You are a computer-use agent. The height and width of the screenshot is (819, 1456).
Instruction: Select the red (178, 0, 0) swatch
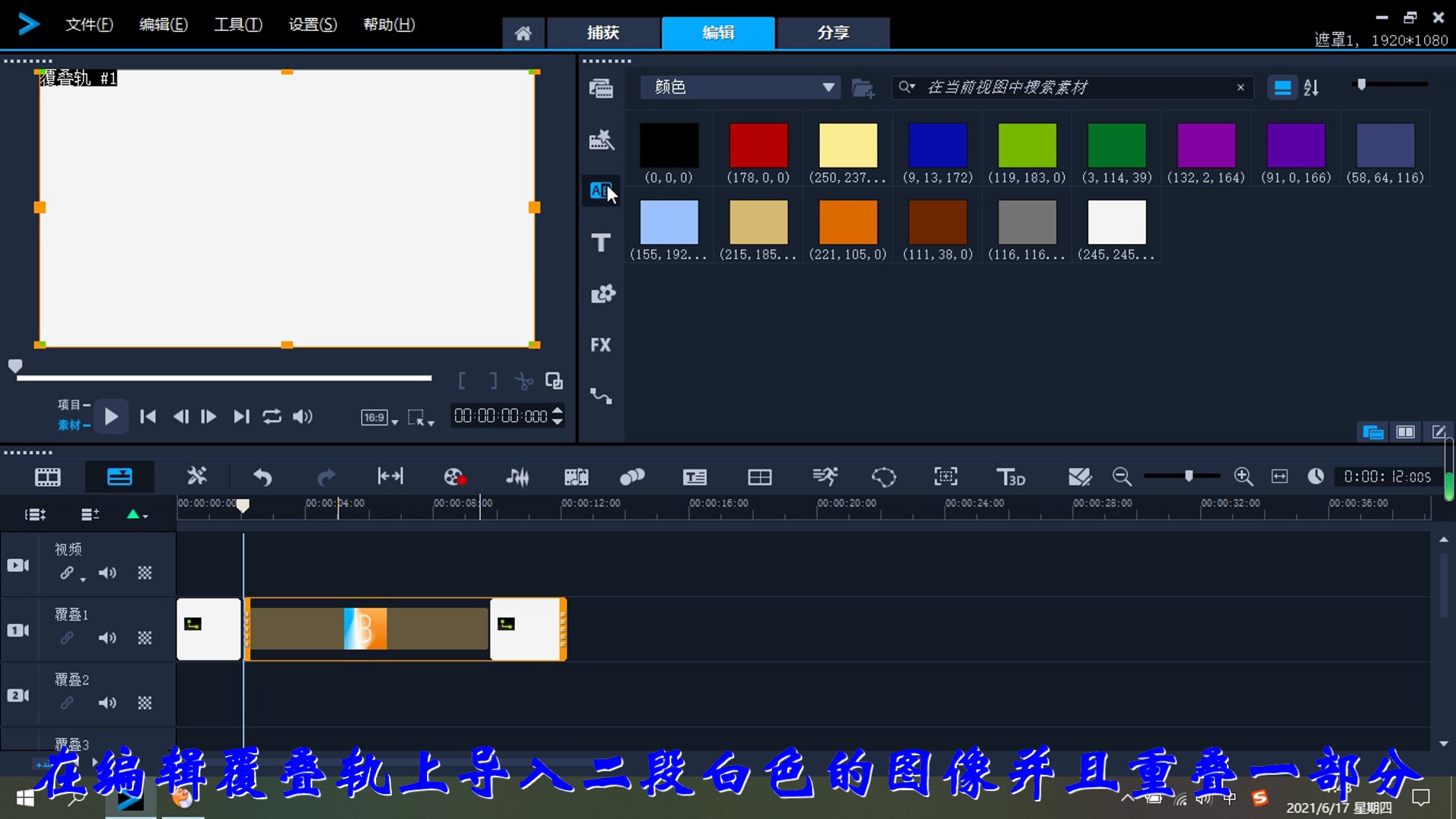point(758,145)
